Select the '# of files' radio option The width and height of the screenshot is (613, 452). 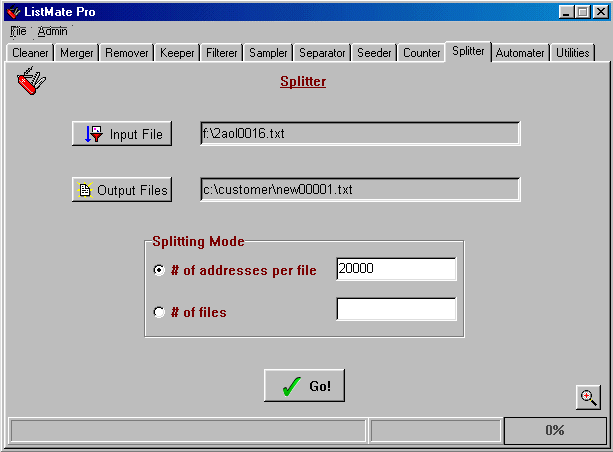[159, 312]
